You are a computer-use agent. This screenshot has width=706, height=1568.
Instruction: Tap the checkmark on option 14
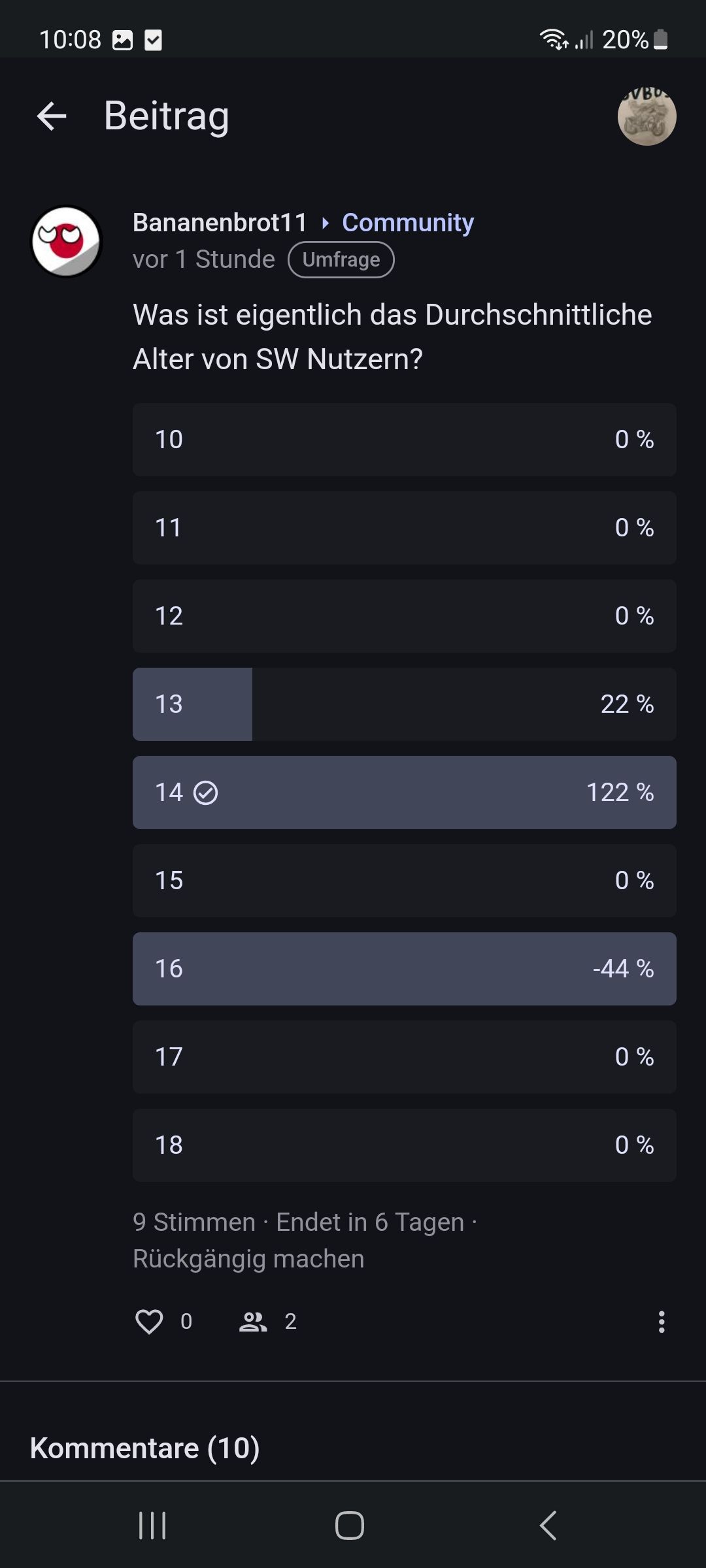click(206, 792)
